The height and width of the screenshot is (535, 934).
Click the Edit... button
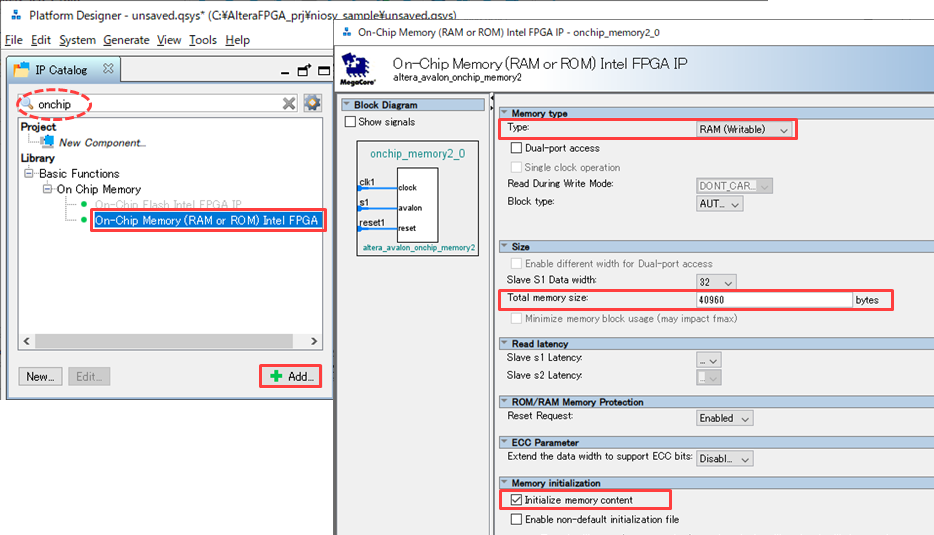point(89,377)
